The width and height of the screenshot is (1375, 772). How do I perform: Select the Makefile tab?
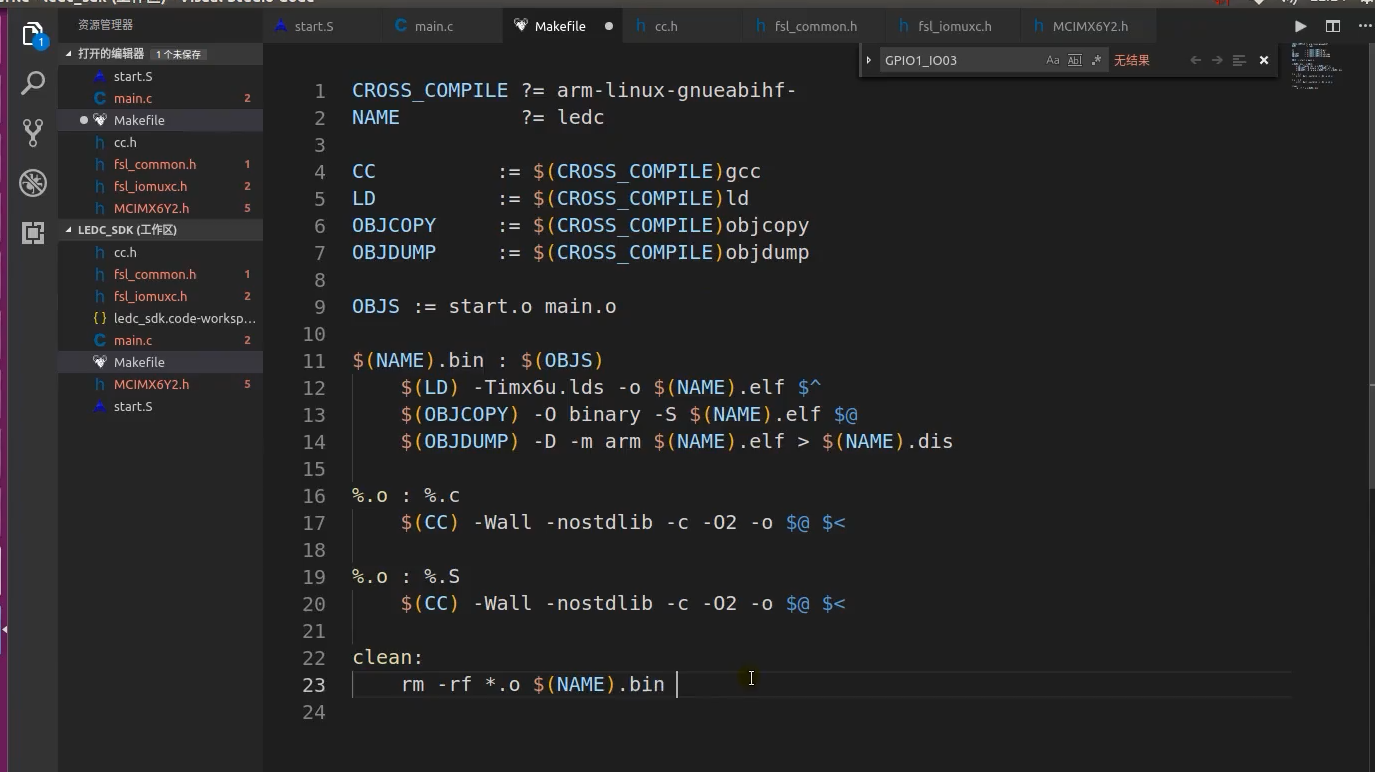tap(560, 26)
